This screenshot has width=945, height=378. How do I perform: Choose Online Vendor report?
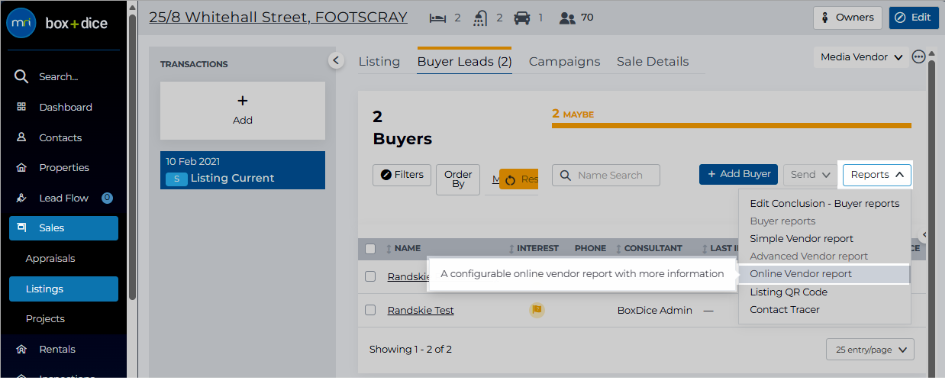824,274
